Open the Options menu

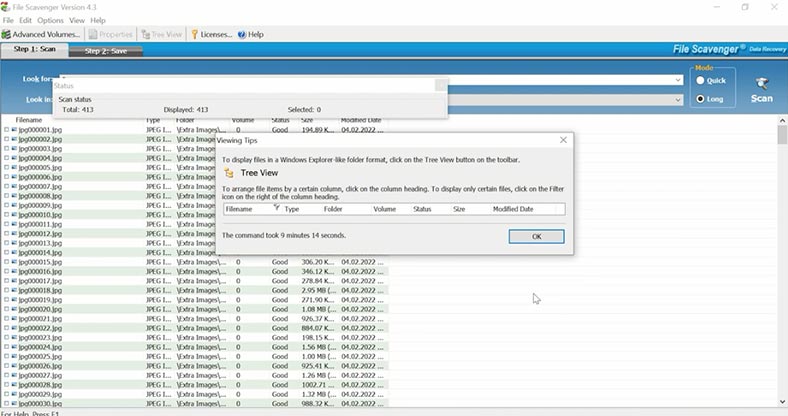pyautogui.click(x=50, y=20)
